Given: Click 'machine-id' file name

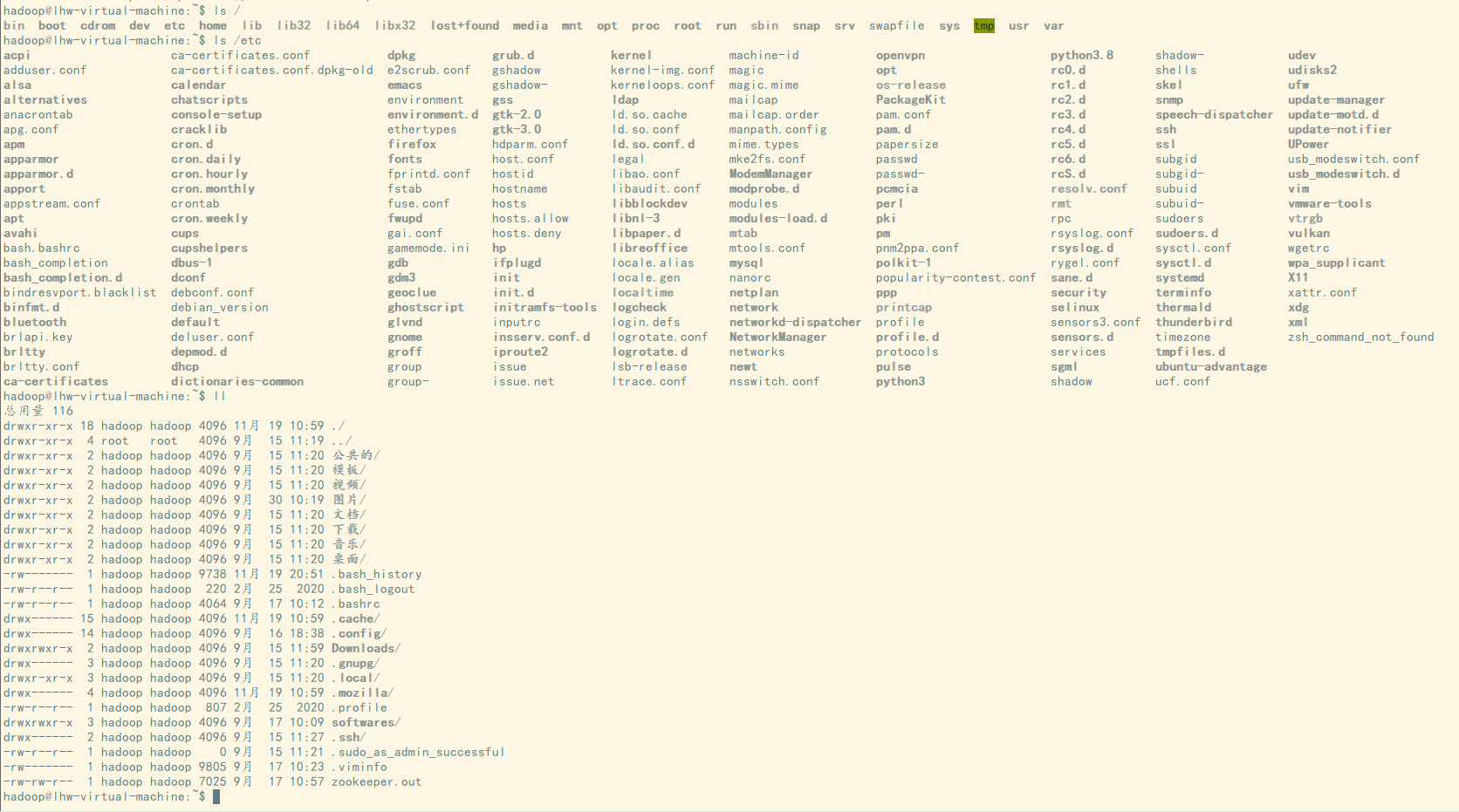Looking at the screenshot, I should coord(764,56).
